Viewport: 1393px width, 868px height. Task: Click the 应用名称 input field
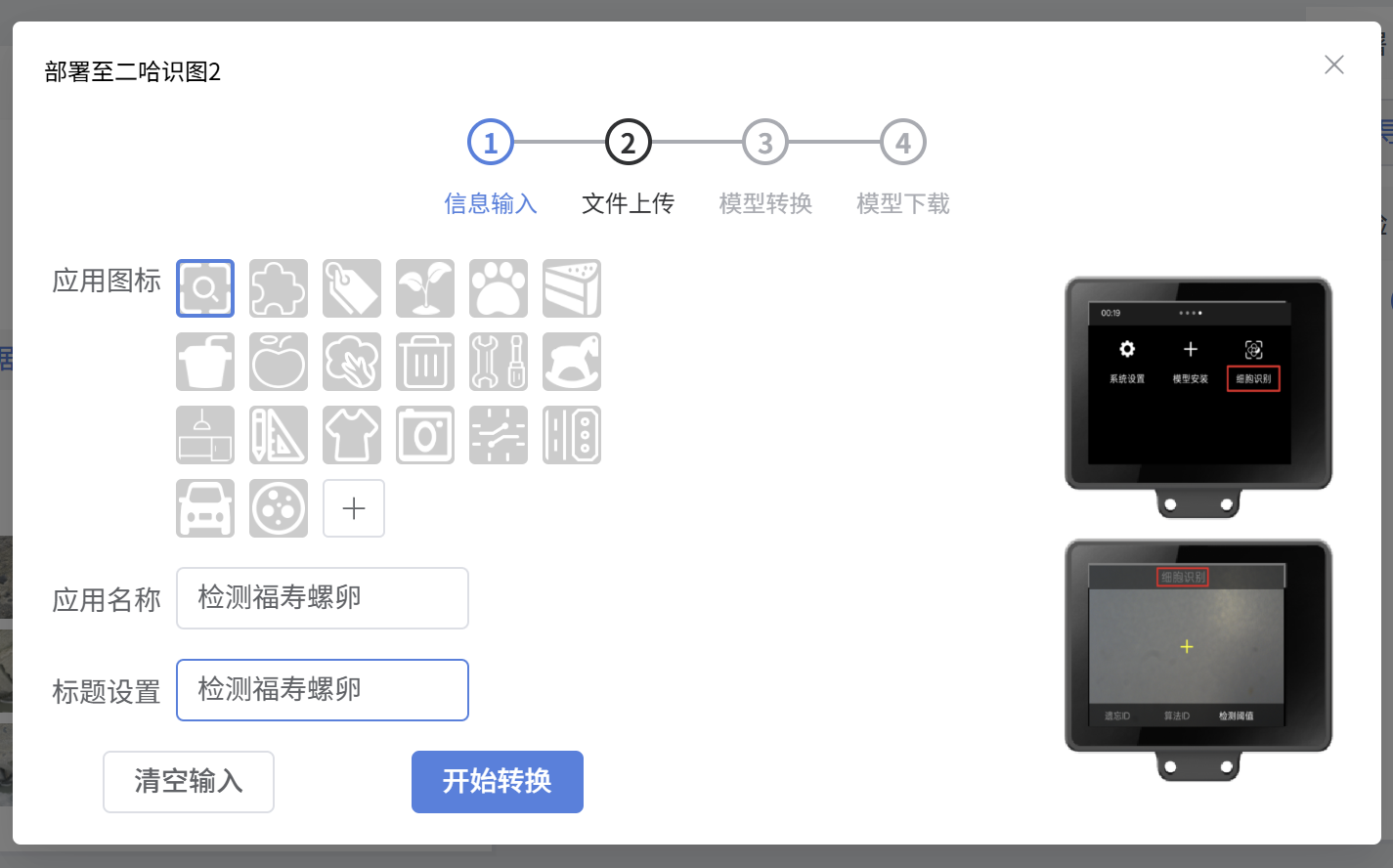coord(323,598)
